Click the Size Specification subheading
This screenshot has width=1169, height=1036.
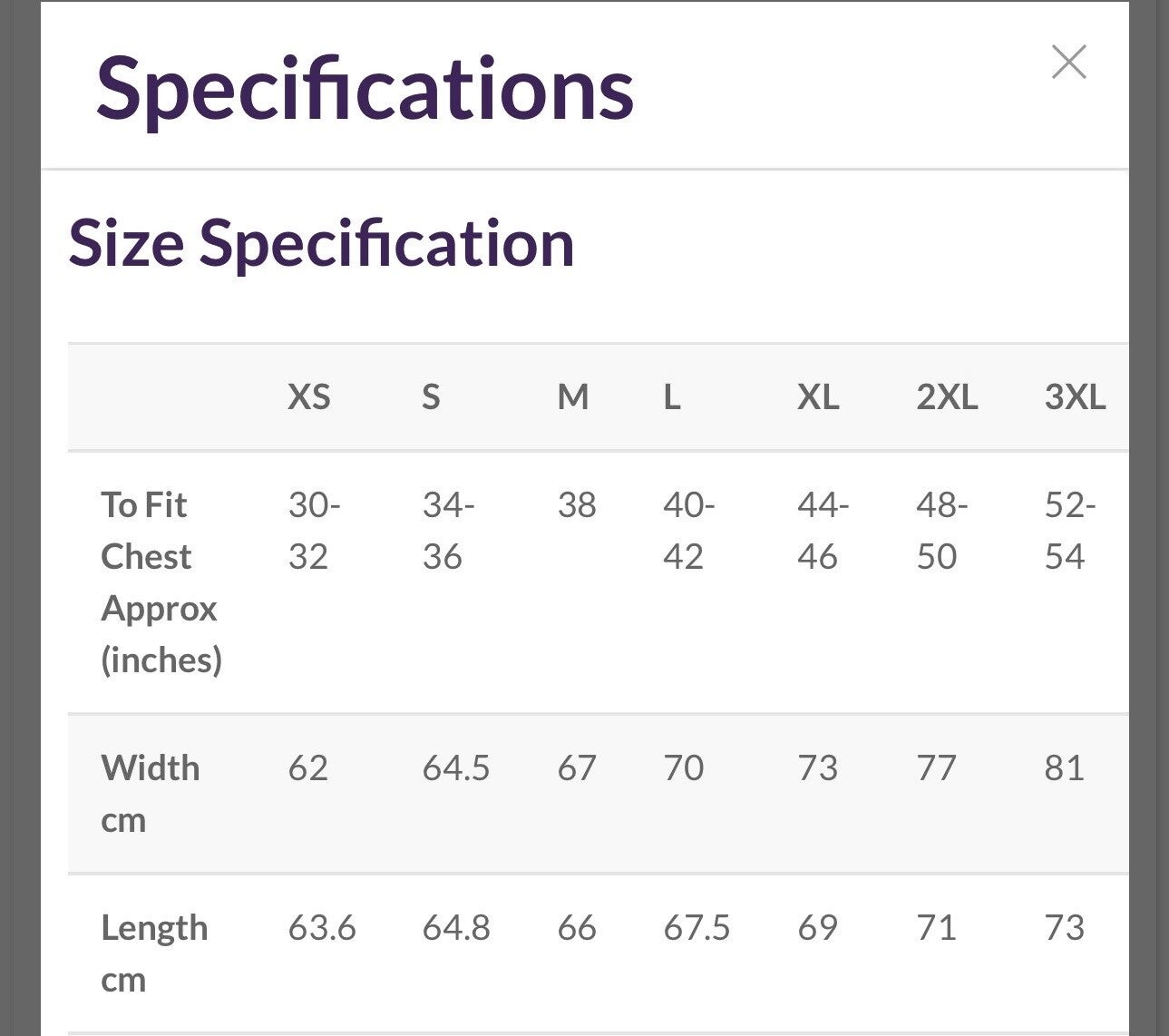click(321, 243)
